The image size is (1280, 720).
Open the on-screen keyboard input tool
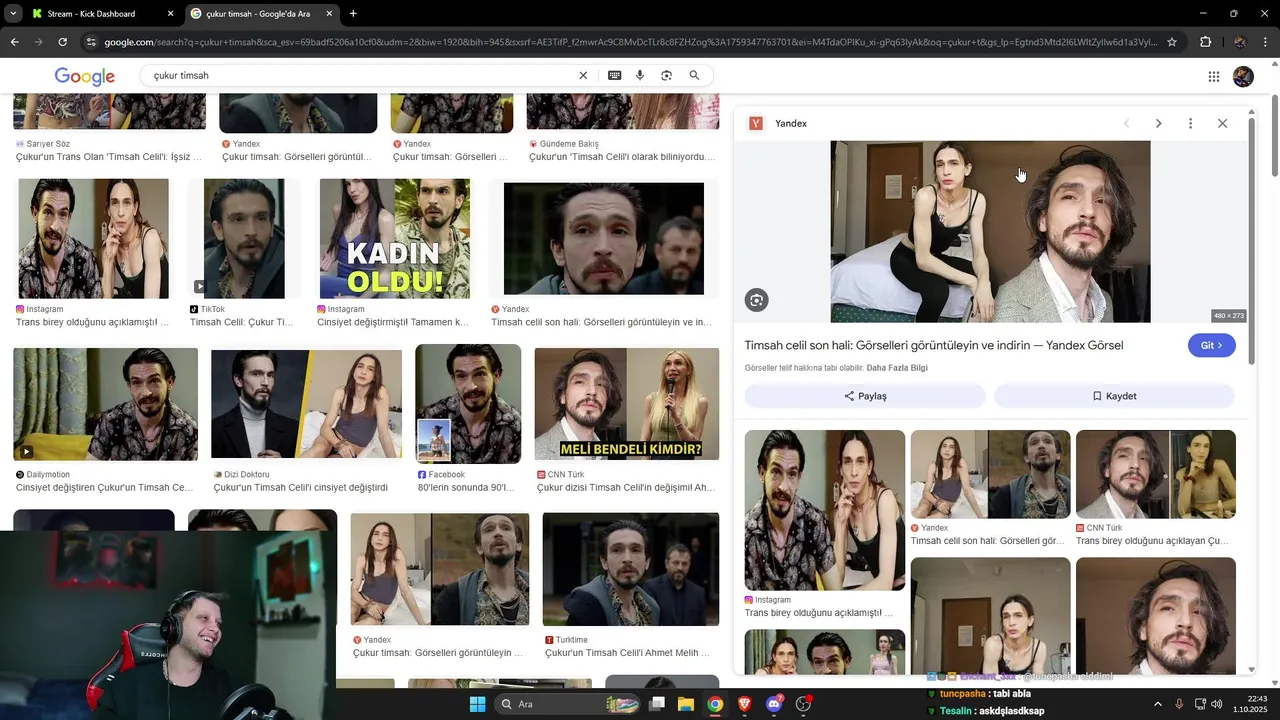(x=614, y=76)
